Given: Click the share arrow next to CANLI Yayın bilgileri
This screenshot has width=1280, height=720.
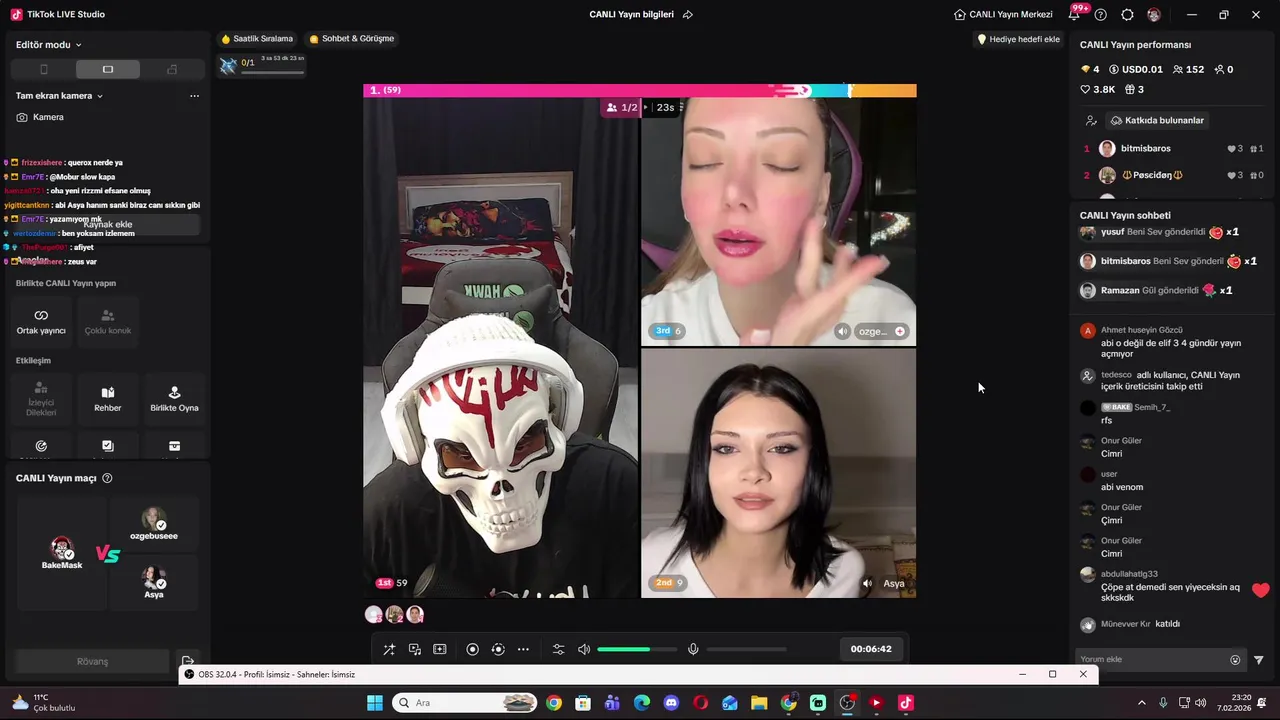Looking at the screenshot, I should [x=688, y=15].
